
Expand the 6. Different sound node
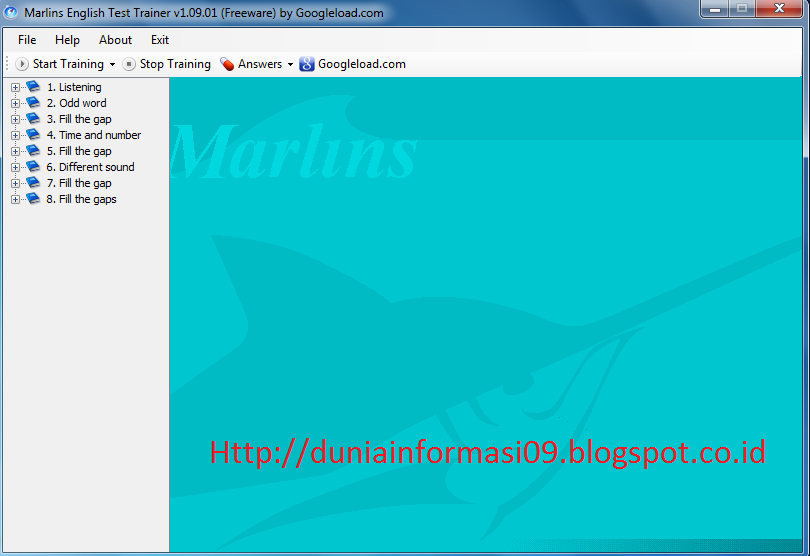pyautogui.click(x=15, y=167)
